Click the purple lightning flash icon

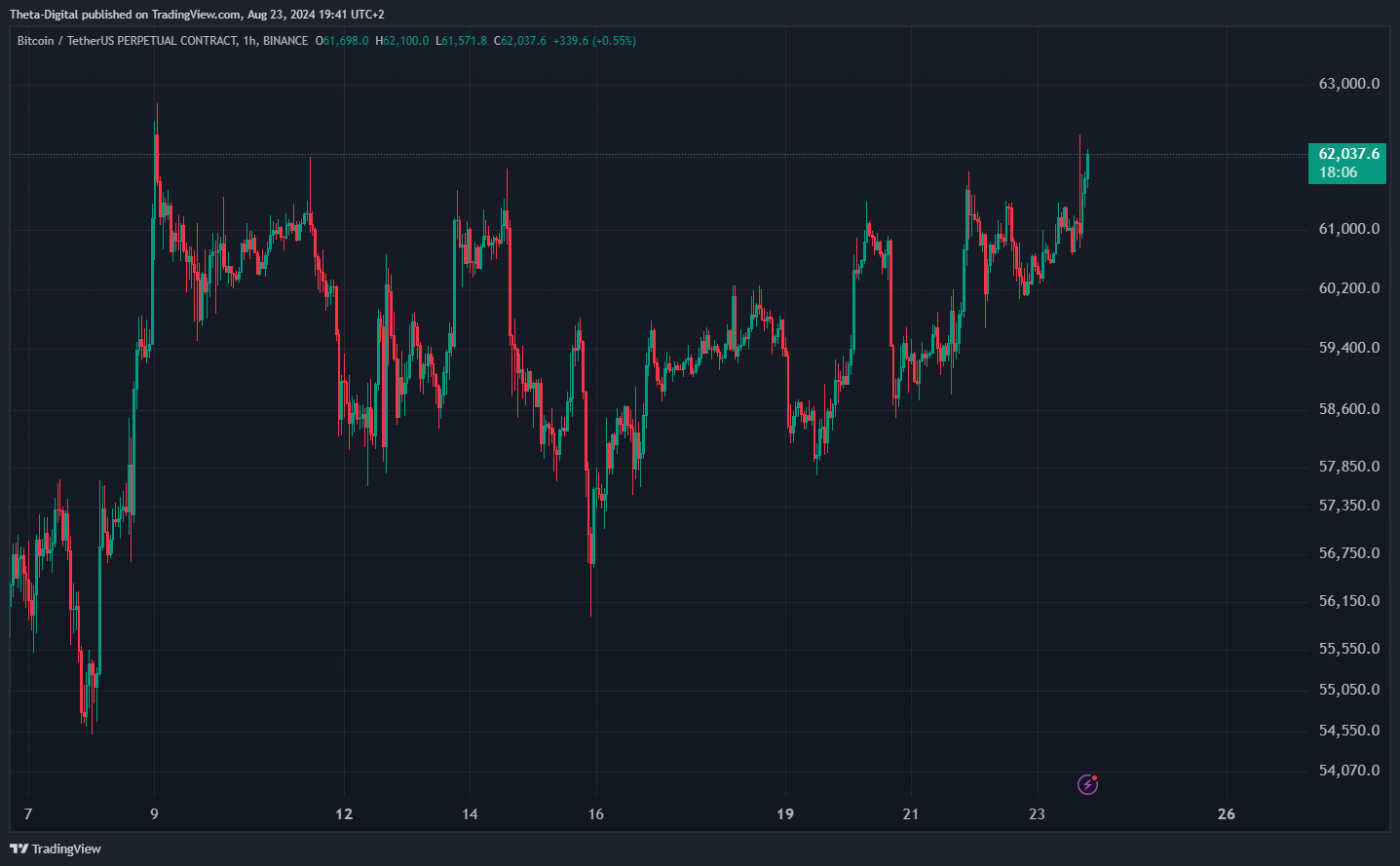pyautogui.click(x=1087, y=784)
